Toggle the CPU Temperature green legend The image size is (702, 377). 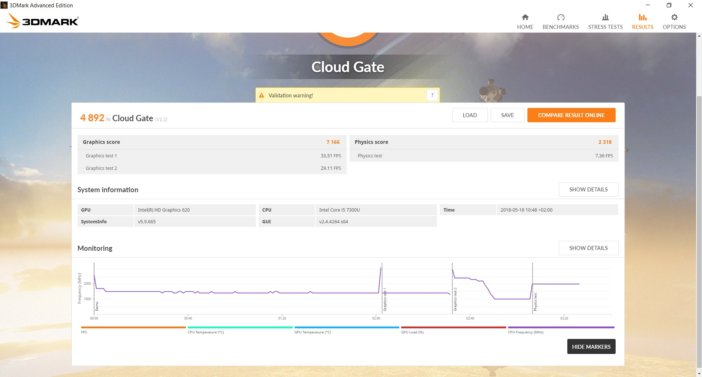(240, 327)
